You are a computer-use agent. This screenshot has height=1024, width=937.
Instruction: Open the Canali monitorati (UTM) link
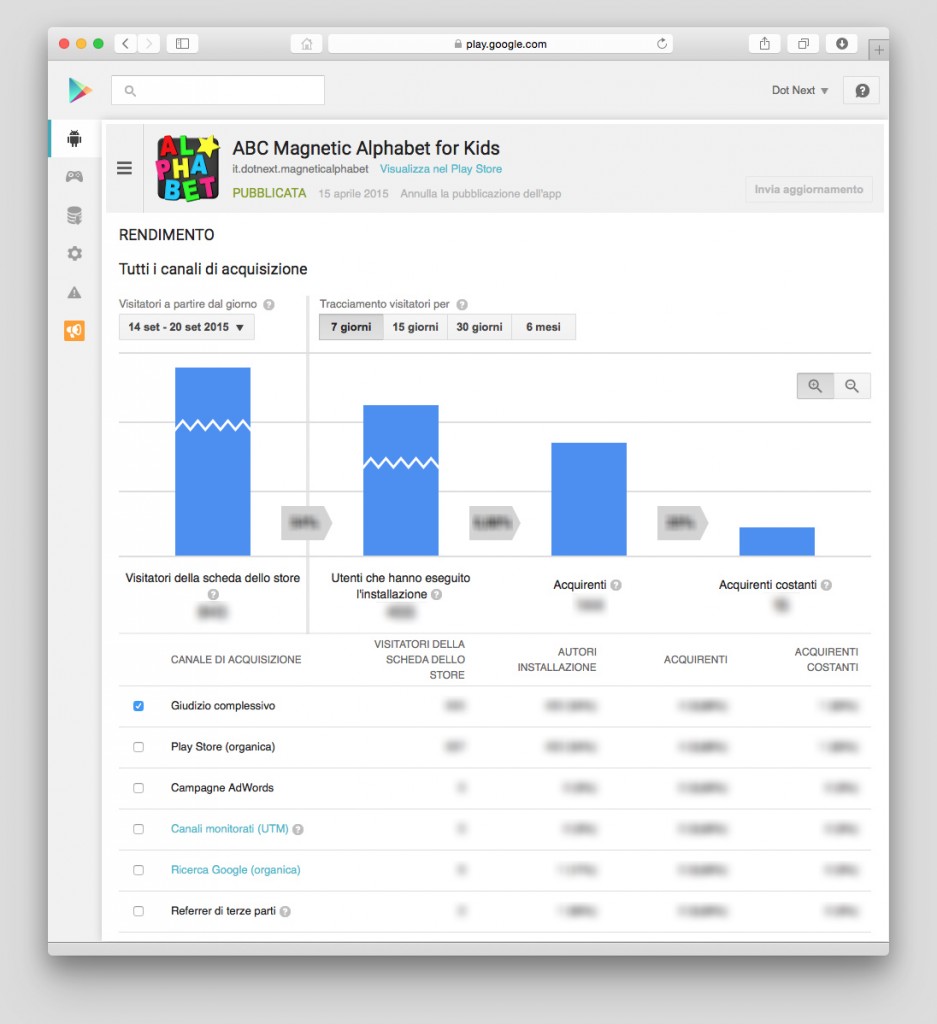pyautogui.click(x=229, y=829)
